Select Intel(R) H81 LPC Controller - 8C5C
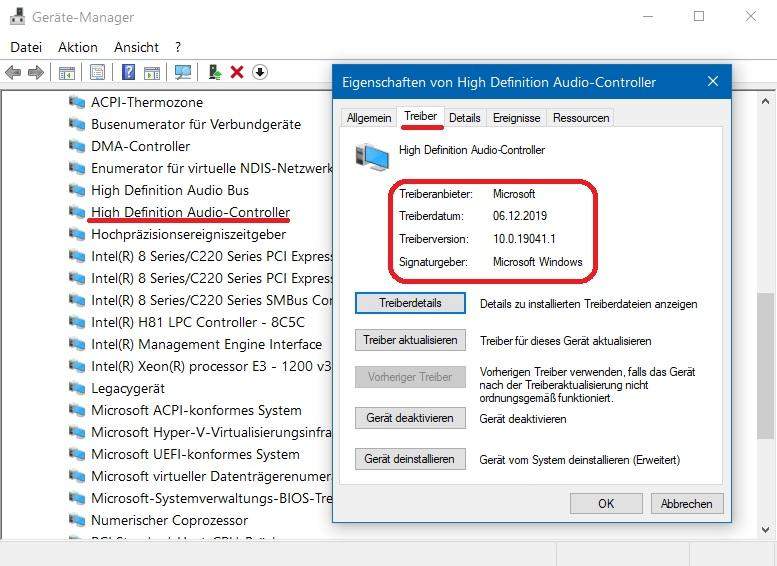This screenshot has height=566, width=777. 198,322
